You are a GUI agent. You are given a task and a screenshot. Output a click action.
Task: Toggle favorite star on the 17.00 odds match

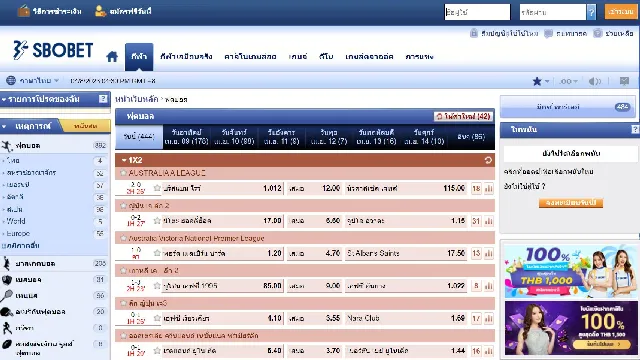[x=157, y=220]
